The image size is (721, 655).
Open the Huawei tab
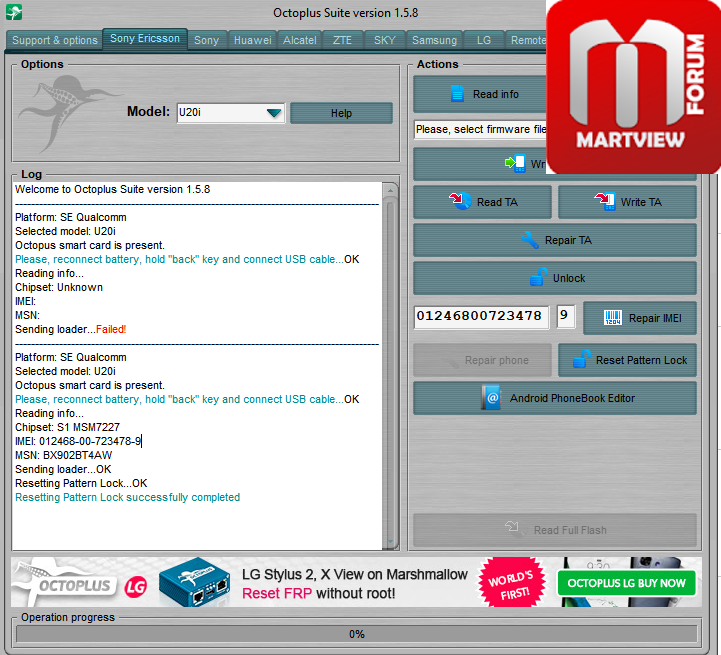pos(252,40)
